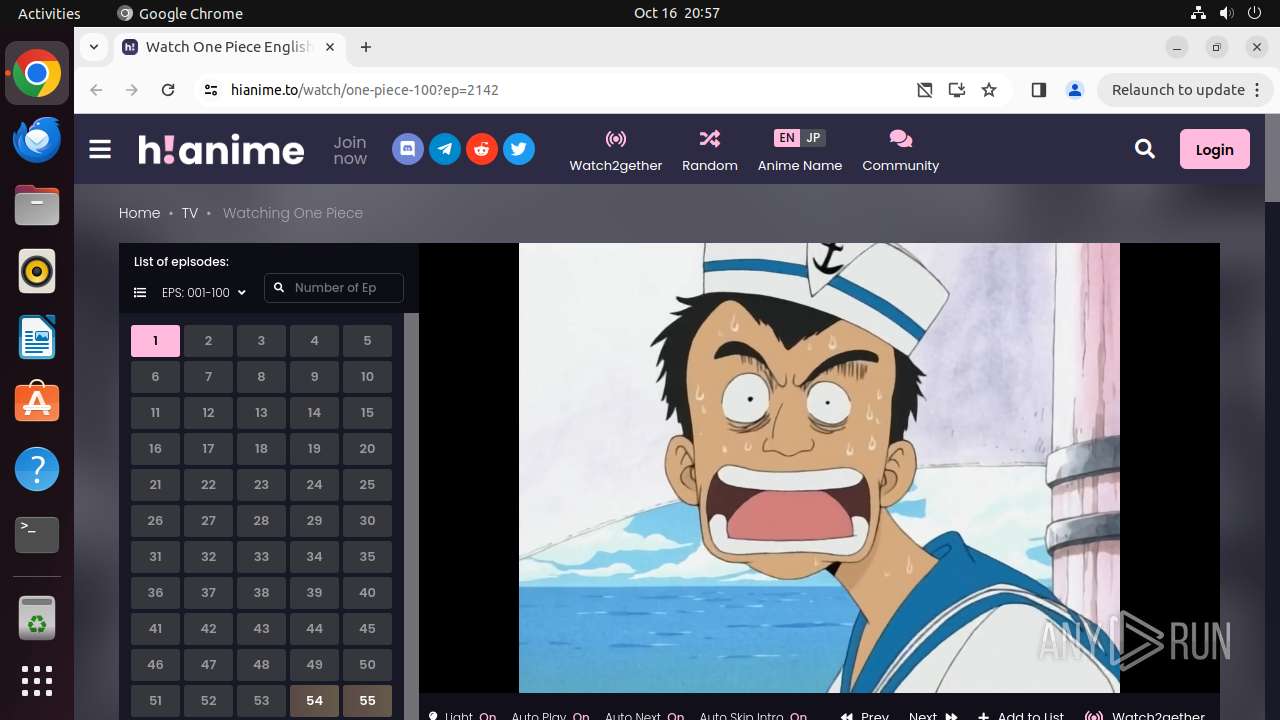Viewport: 1280px width, 720px height.
Task: Open the Reddit social link
Action: (x=481, y=150)
